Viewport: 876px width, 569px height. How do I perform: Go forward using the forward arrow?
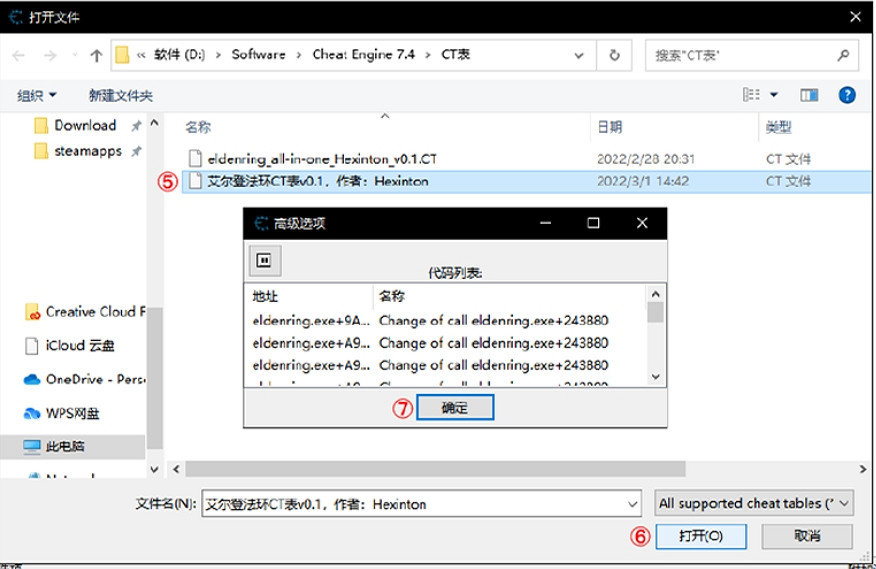[50, 55]
